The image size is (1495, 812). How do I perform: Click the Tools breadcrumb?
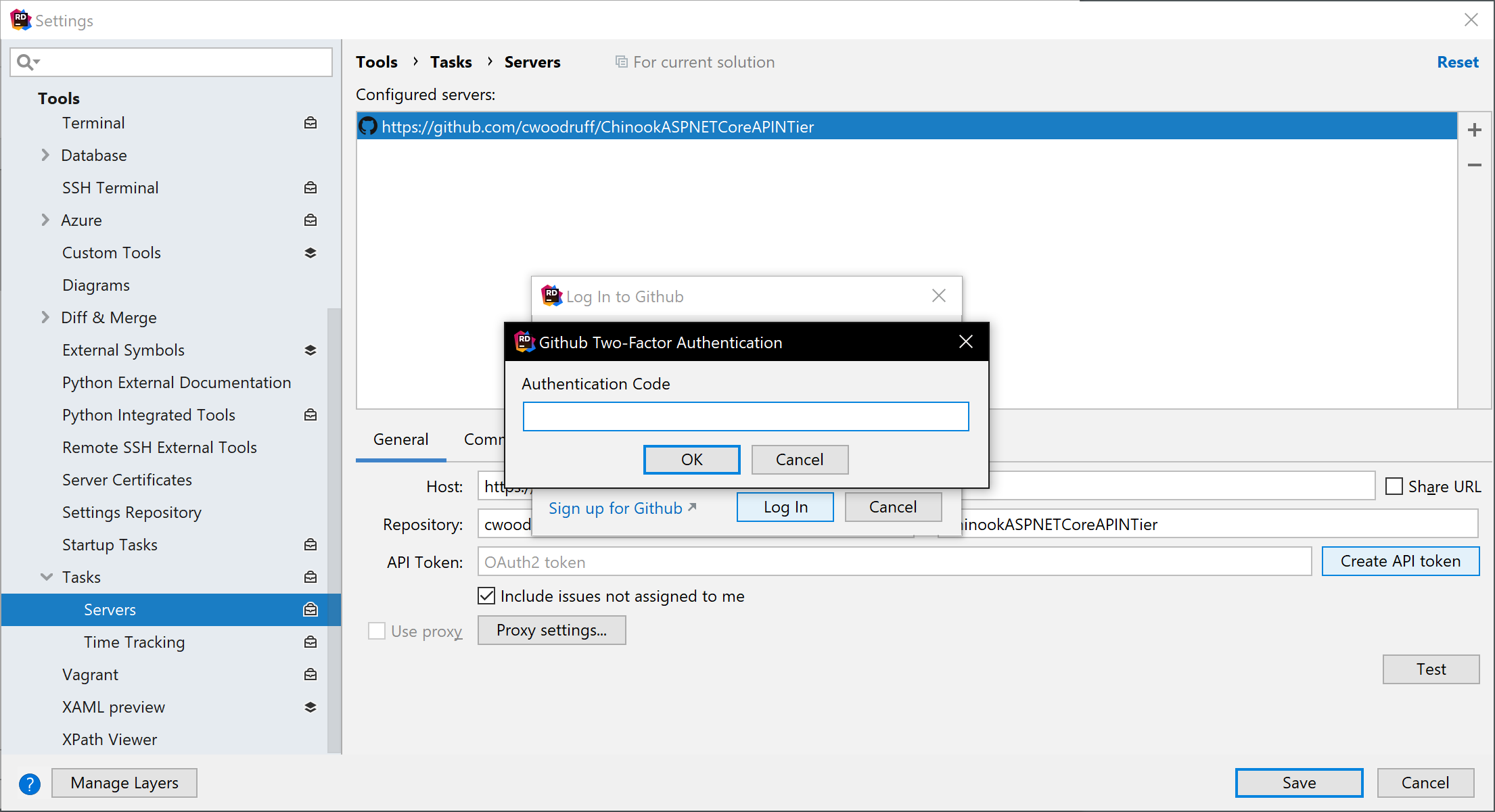[x=377, y=62]
